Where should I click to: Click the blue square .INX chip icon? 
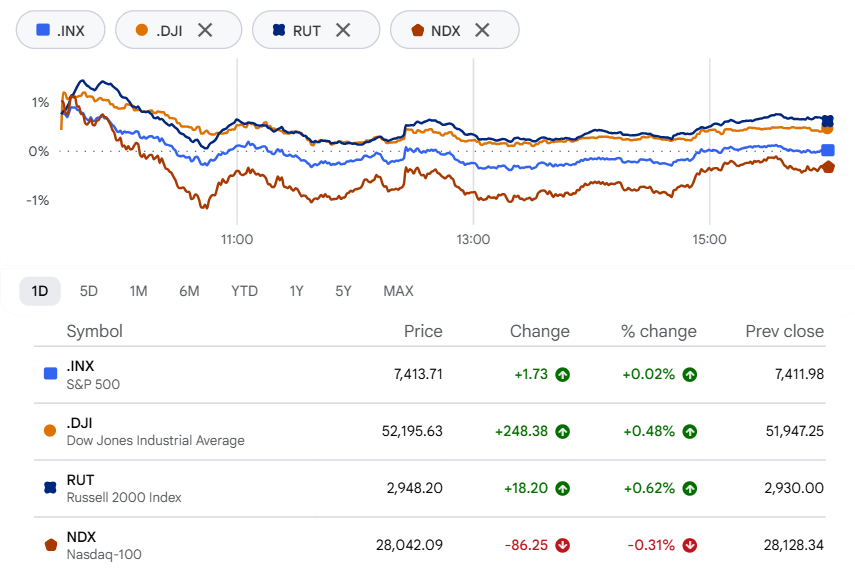tap(43, 30)
